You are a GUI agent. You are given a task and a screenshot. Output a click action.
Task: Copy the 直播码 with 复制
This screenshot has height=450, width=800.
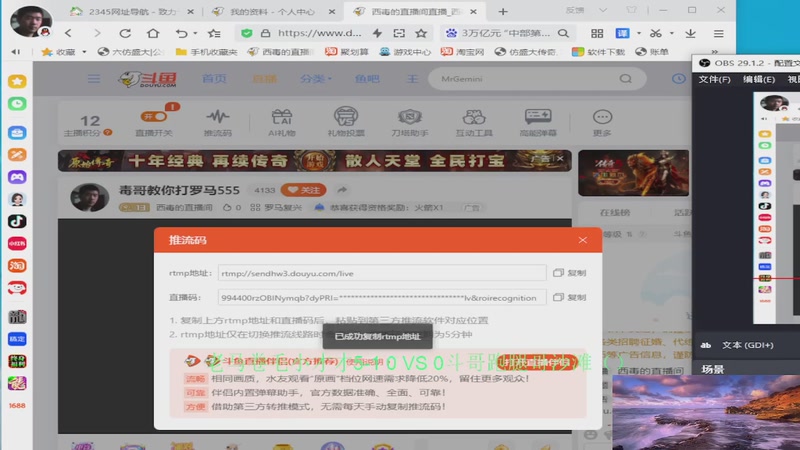coord(570,297)
